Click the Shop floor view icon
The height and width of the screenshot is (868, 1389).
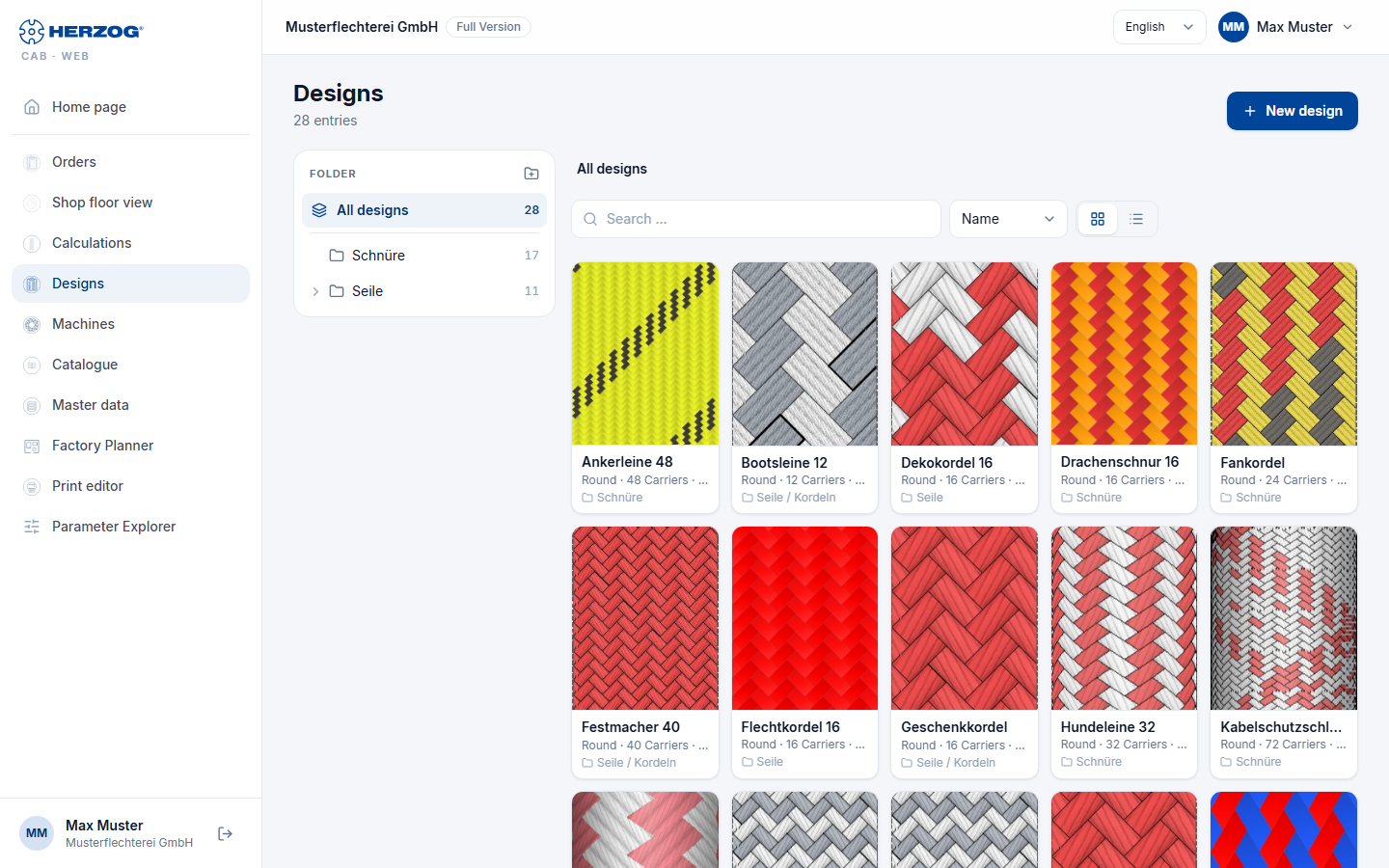coord(32,203)
